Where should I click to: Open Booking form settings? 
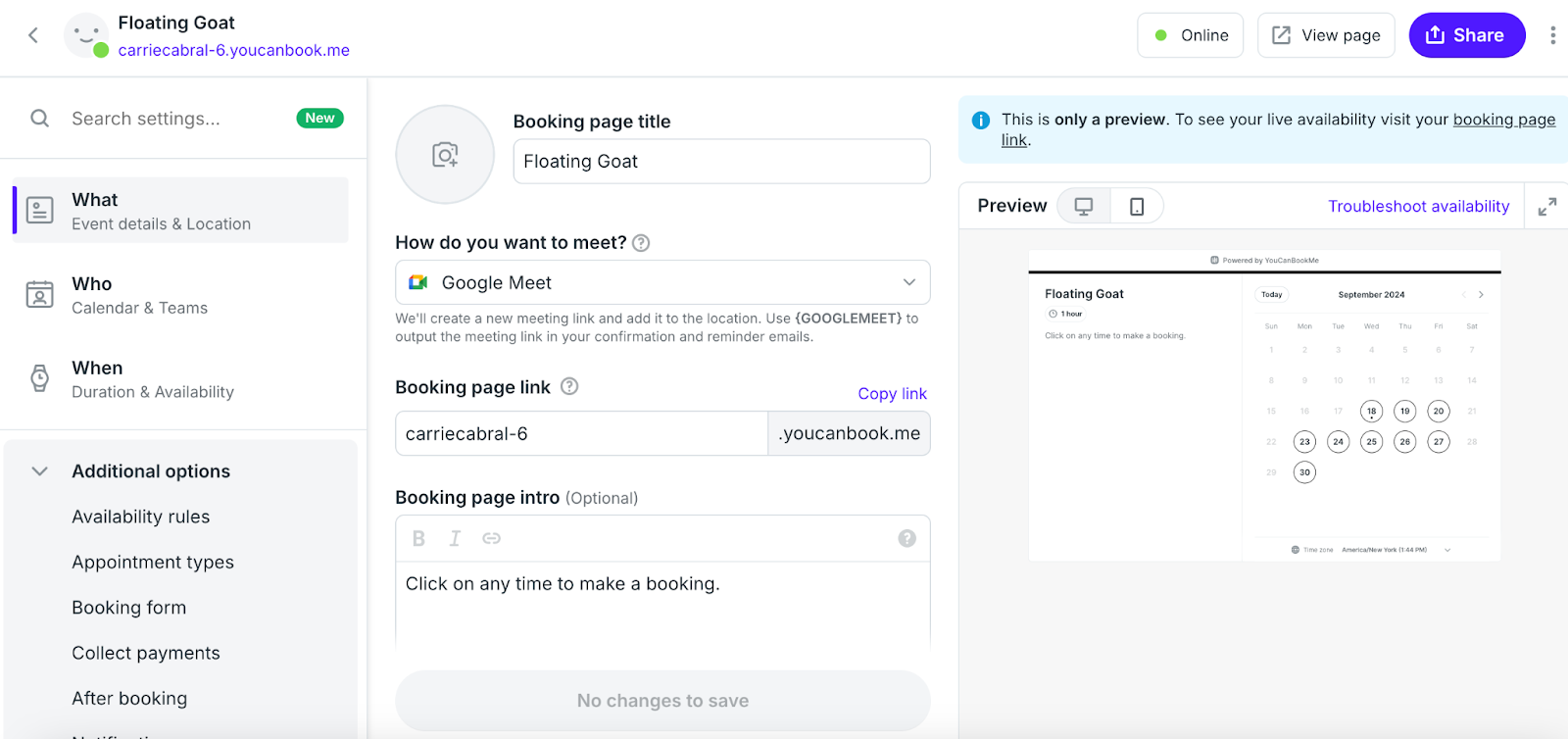(x=129, y=608)
